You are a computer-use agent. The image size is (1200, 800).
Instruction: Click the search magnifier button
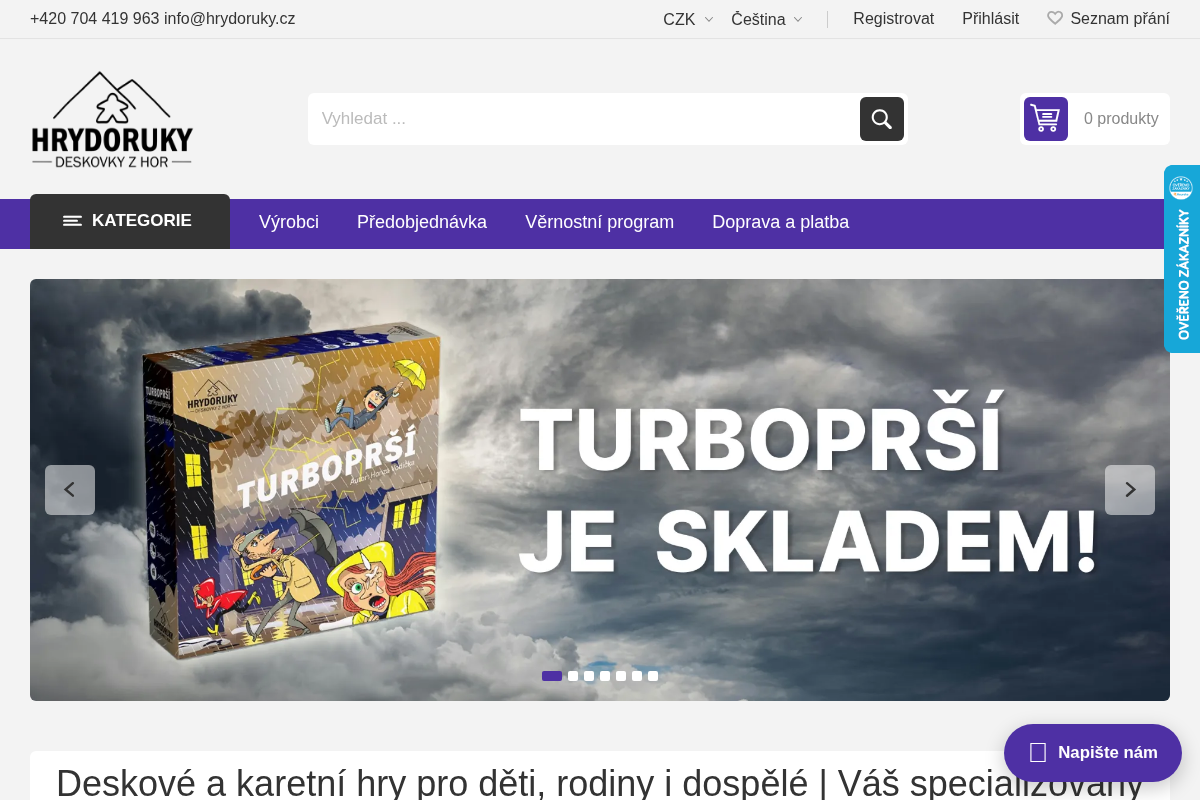point(882,119)
